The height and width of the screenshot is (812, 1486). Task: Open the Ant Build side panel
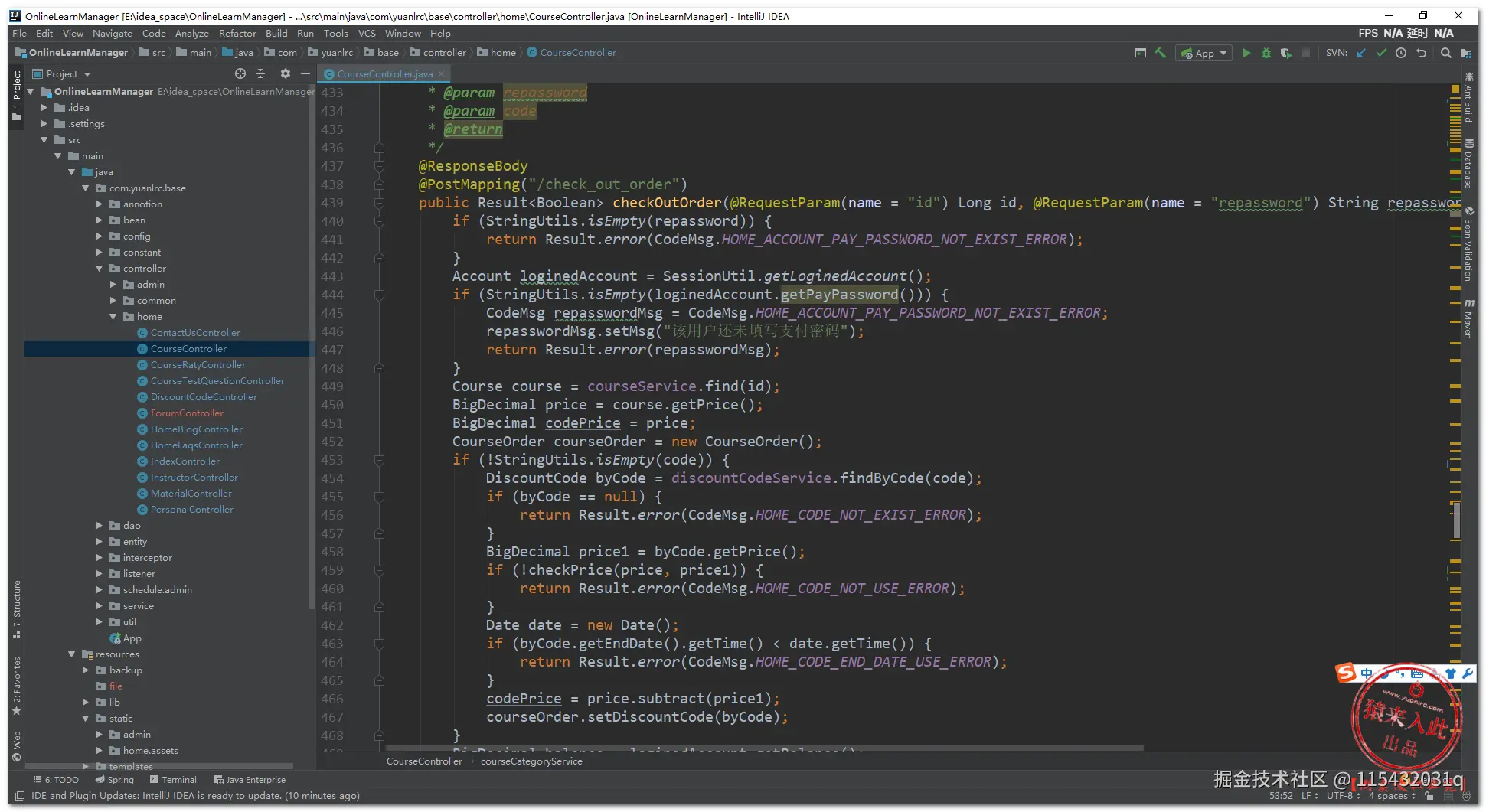tap(1468, 98)
